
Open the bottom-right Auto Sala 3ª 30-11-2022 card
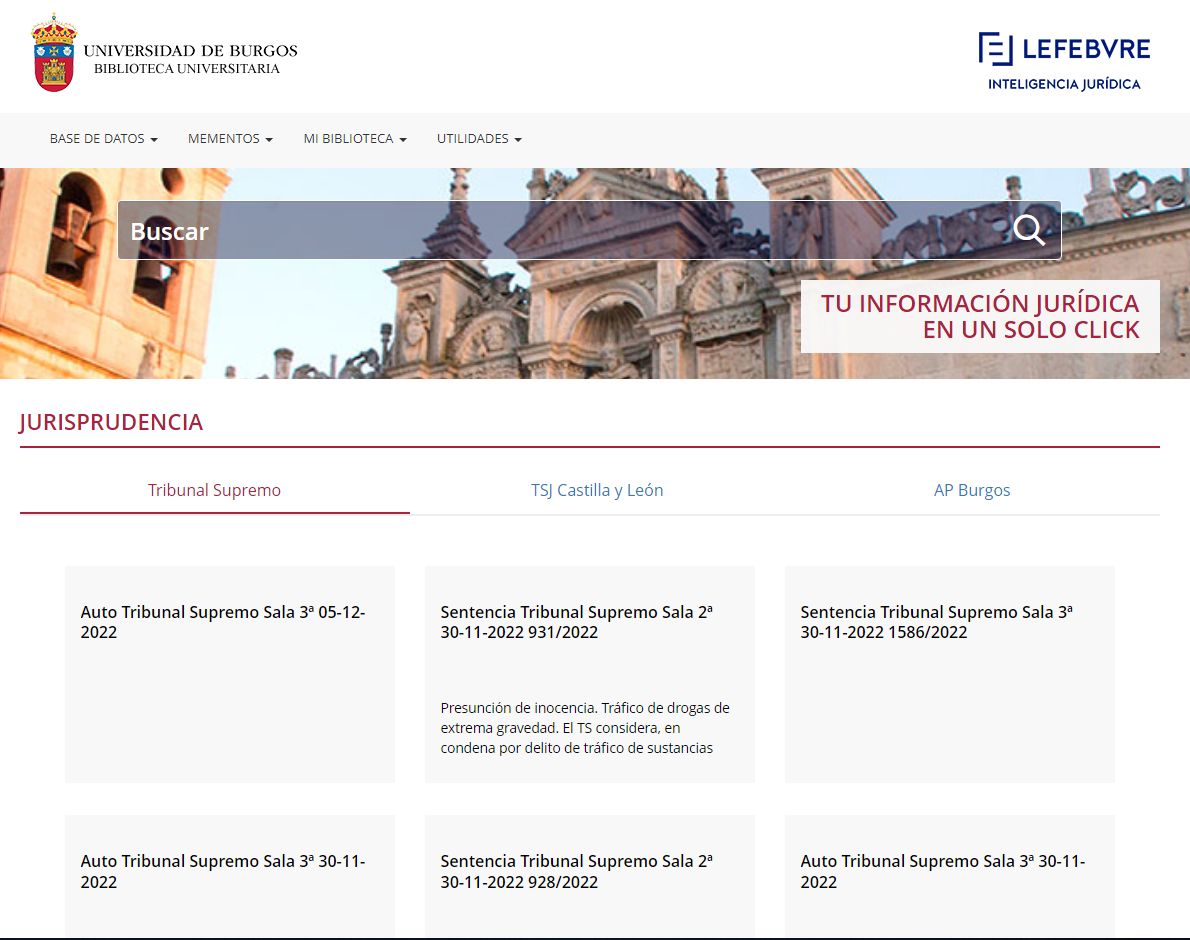click(x=943, y=871)
